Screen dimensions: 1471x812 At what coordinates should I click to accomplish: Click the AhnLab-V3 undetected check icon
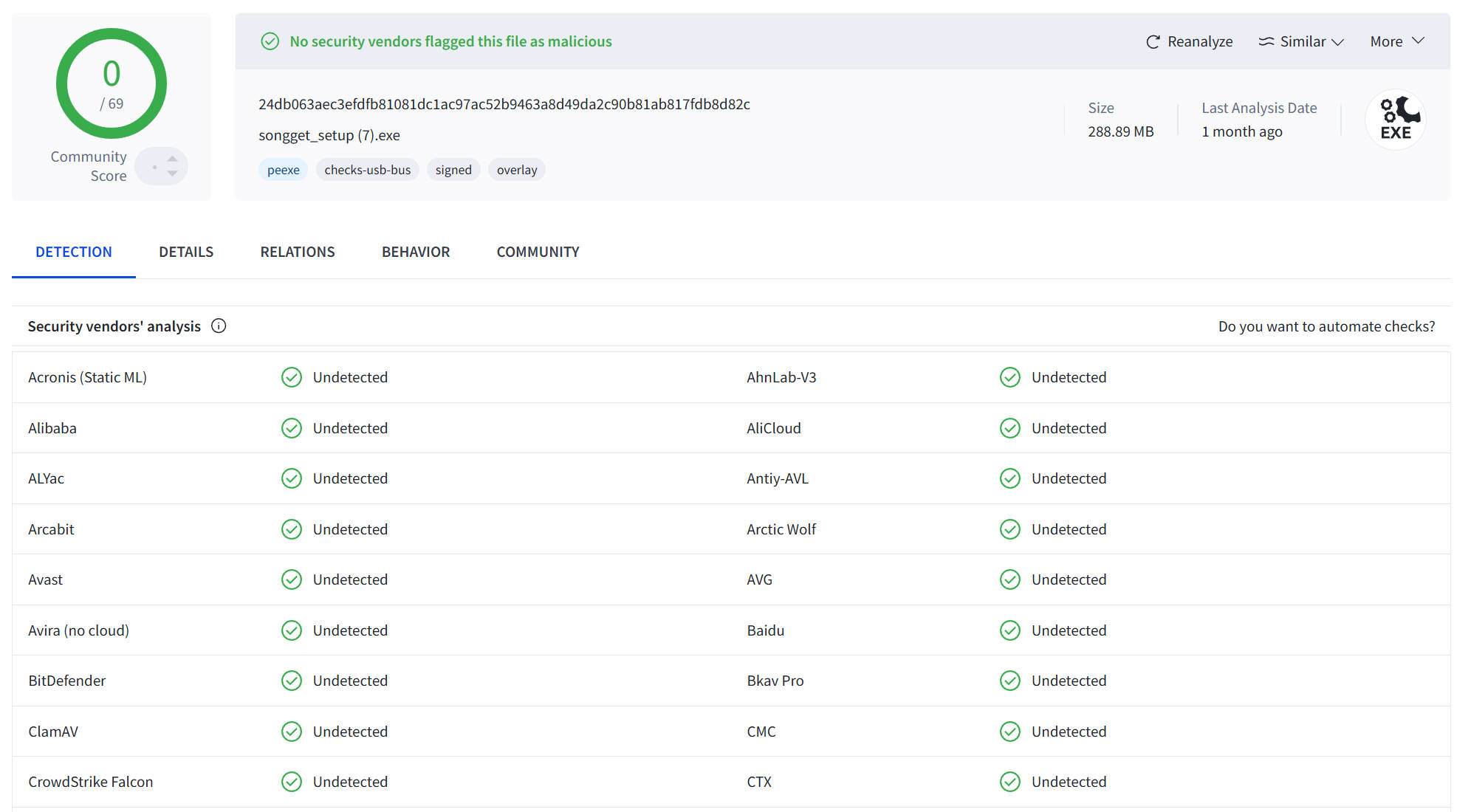coord(1009,377)
